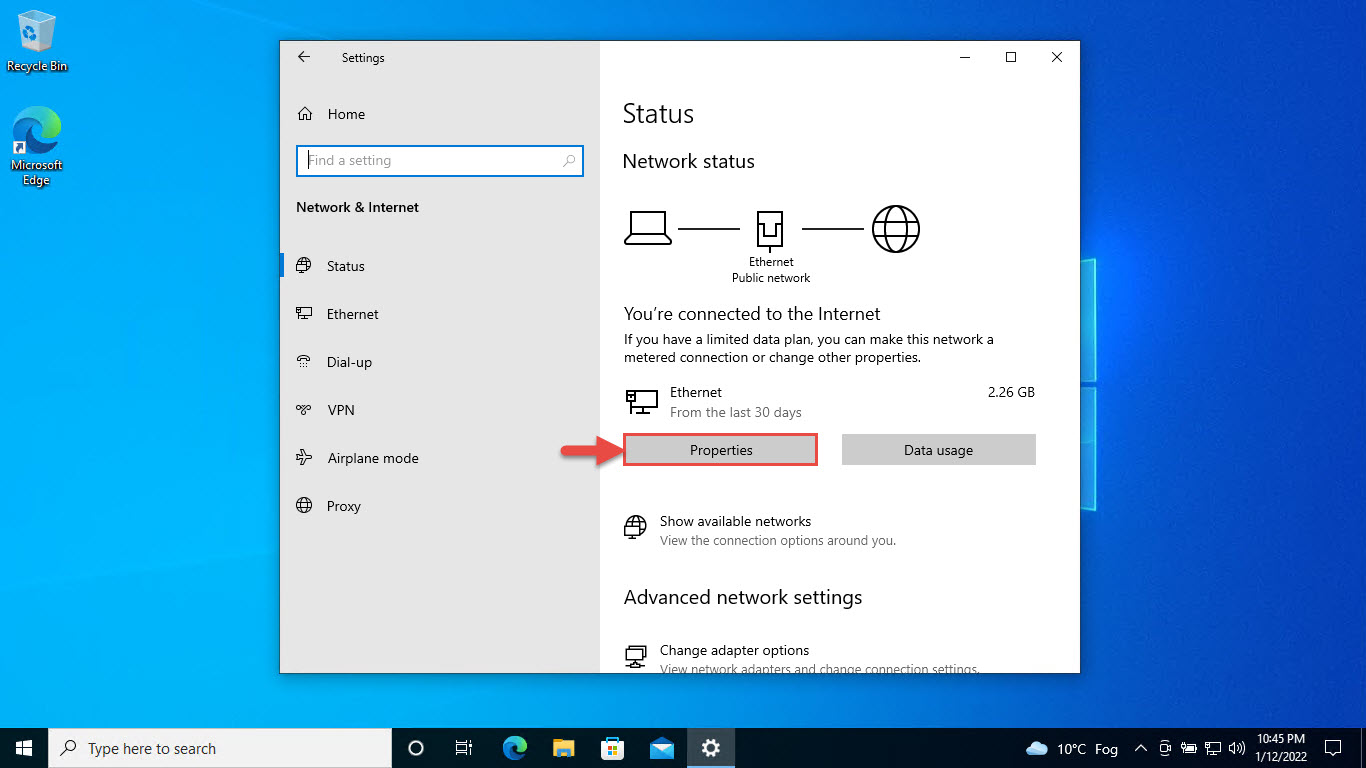Select Dial-up in the left sidebar
This screenshot has width=1366, height=768.
(347, 361)
